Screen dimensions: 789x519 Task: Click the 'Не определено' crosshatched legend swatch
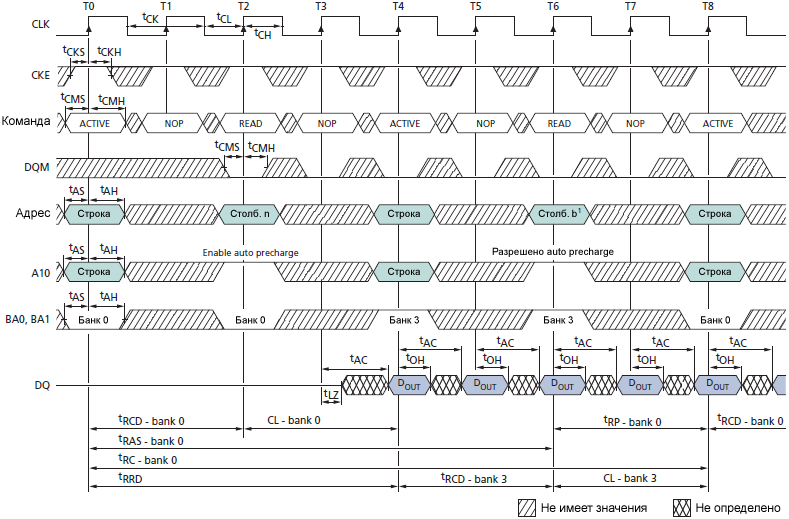tap(682, 508)
